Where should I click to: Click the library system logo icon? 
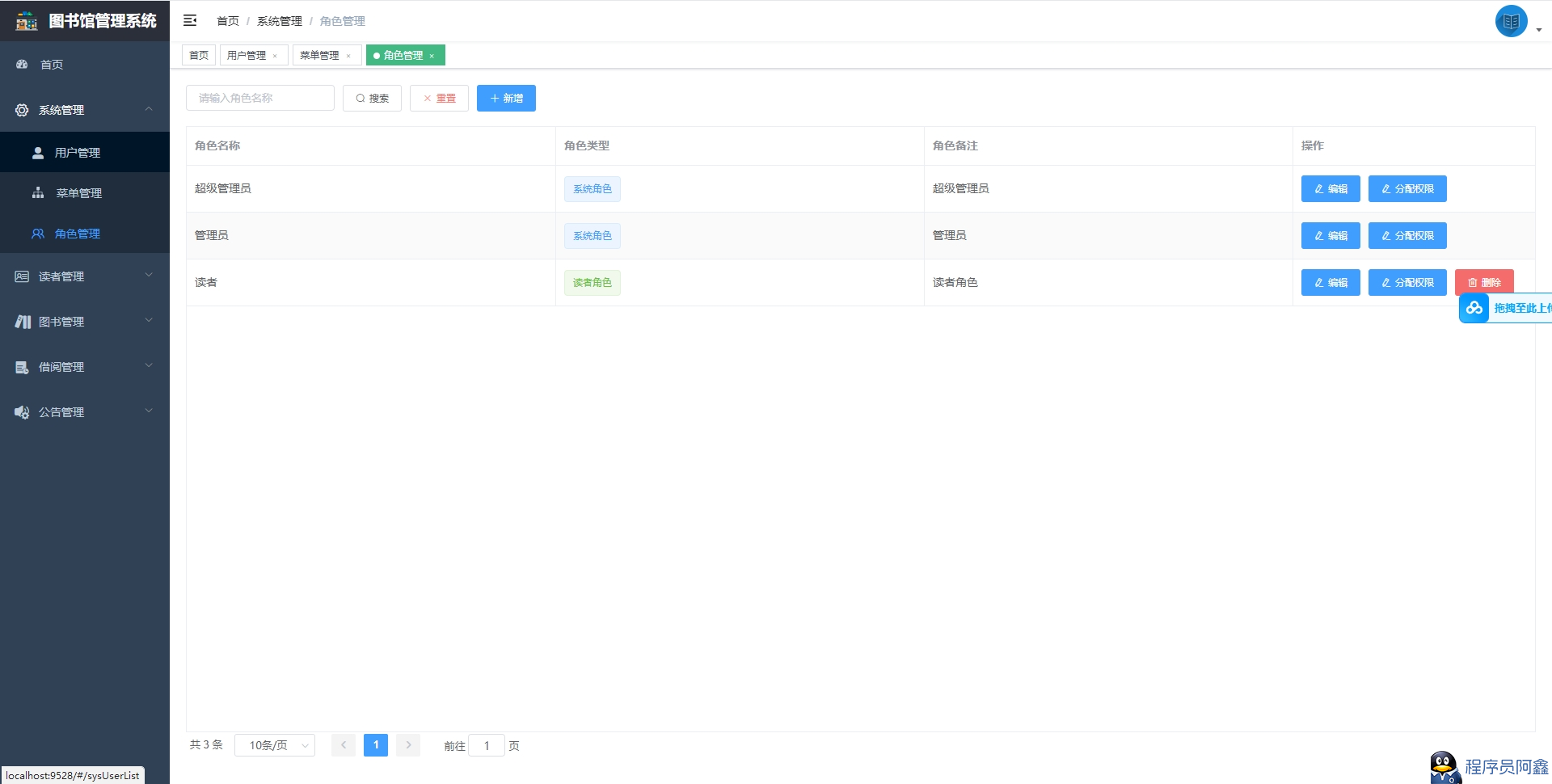(27, 21)
